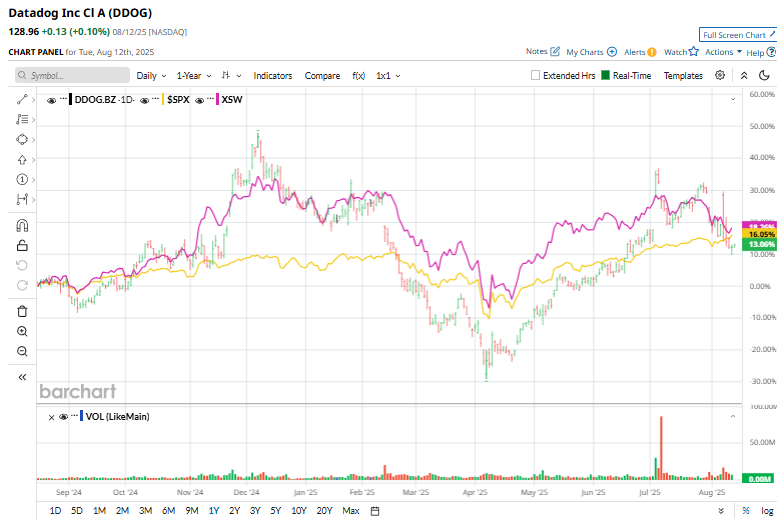The width and height of the screenshot is (777, 521).
Task: Open chart settings gear icon
Action: pyautogui.click(x=720, y=75)
